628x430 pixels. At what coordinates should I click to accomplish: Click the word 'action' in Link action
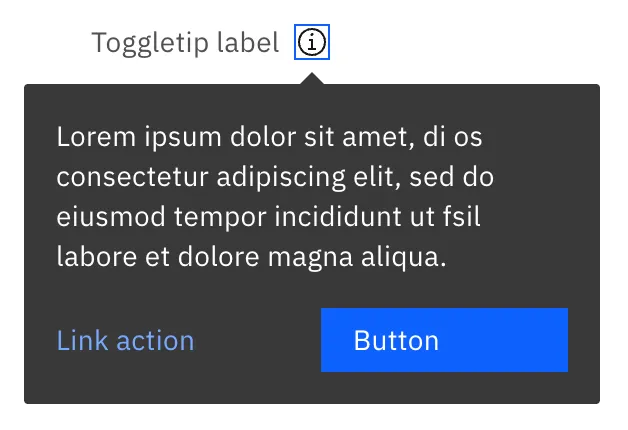tap(155, 340)
